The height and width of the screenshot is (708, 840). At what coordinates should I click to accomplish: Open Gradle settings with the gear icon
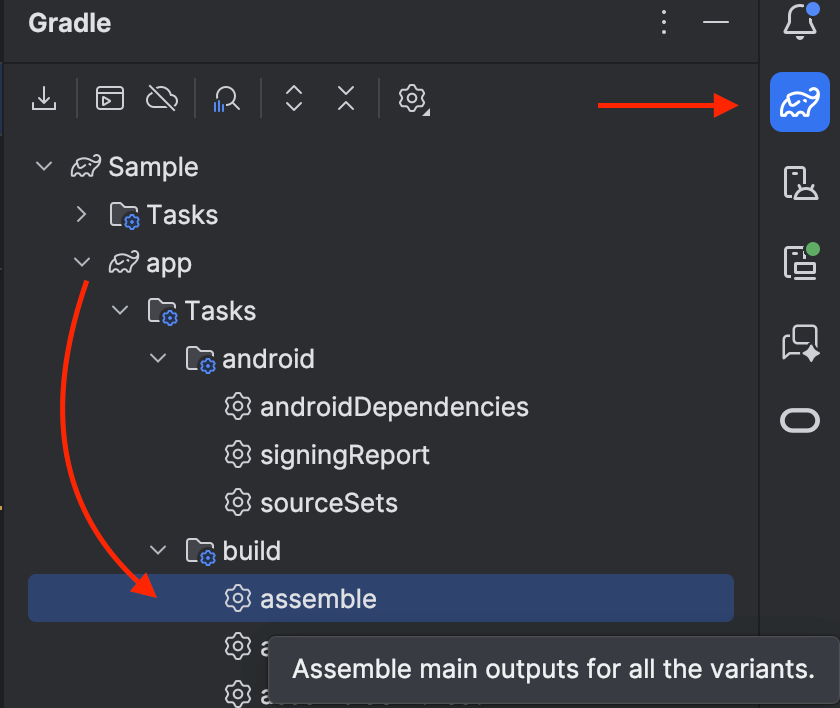pos(413,98)
